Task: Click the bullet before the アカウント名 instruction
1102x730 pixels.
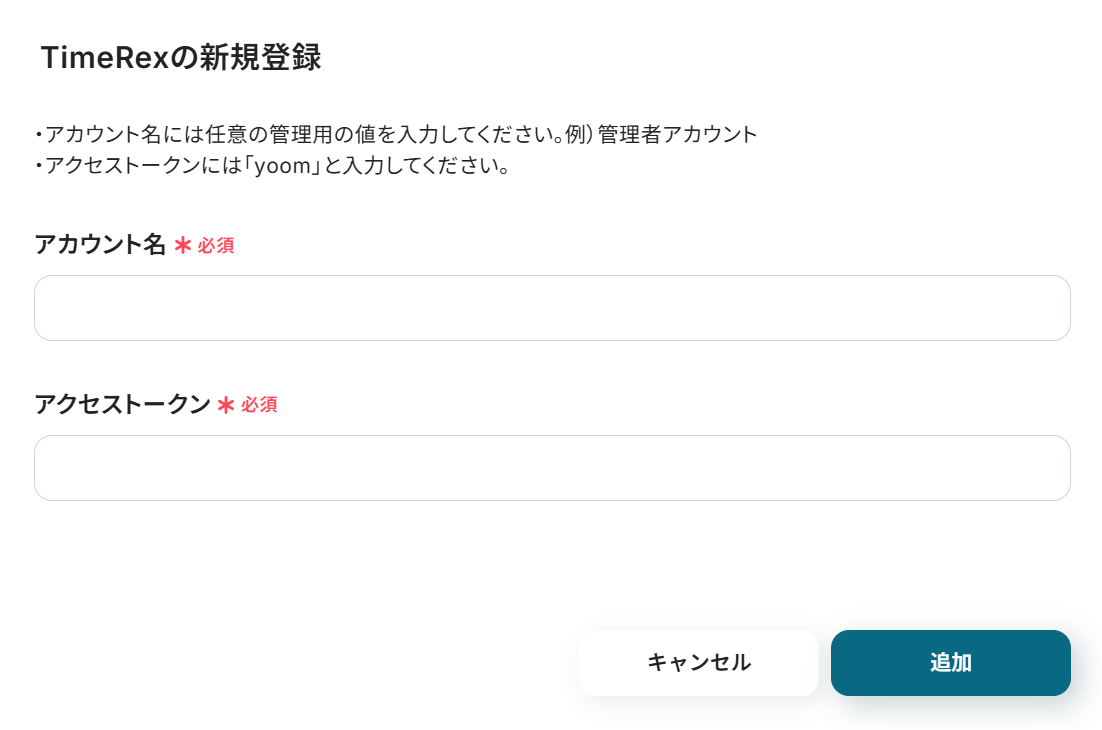Action: 37,135
